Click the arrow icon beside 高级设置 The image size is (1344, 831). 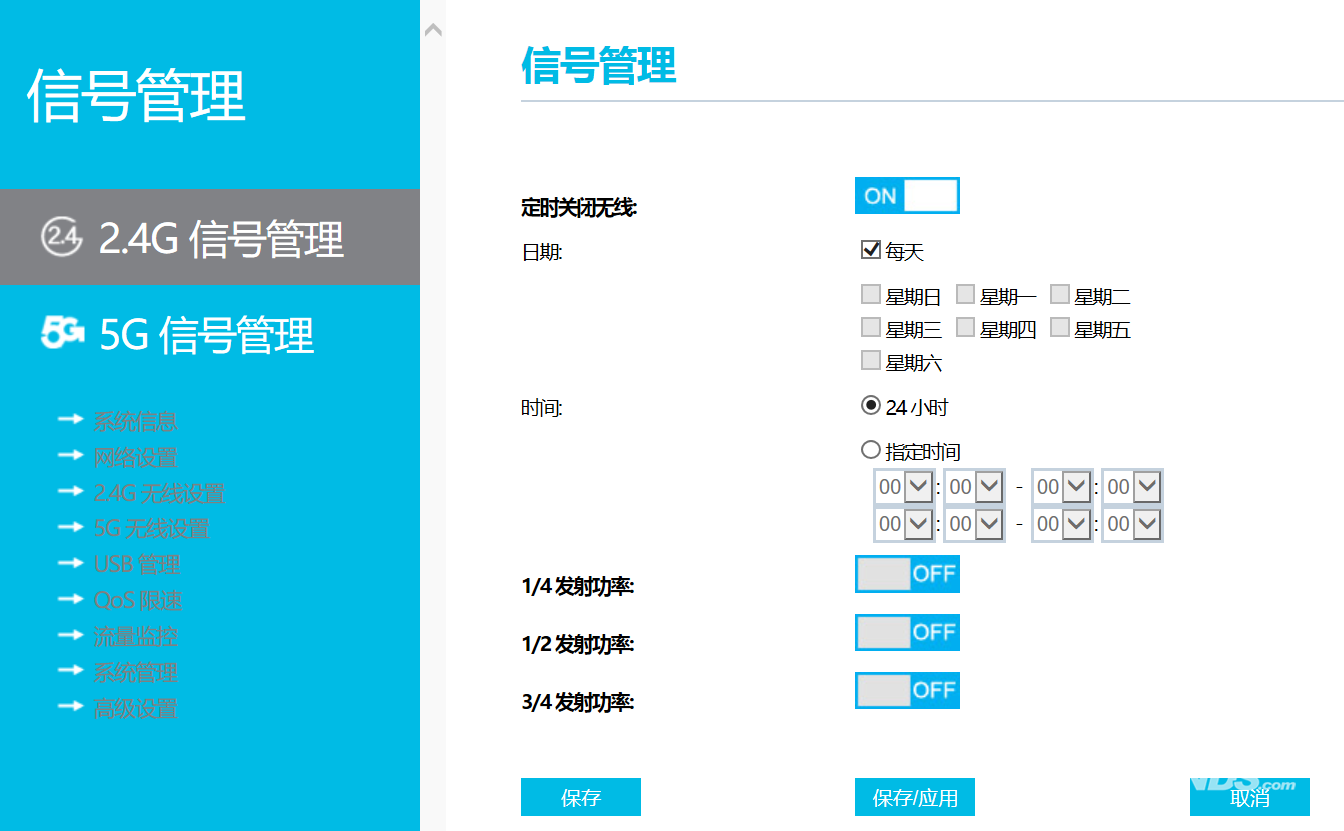pyautogui.click(x=71, y=707)
